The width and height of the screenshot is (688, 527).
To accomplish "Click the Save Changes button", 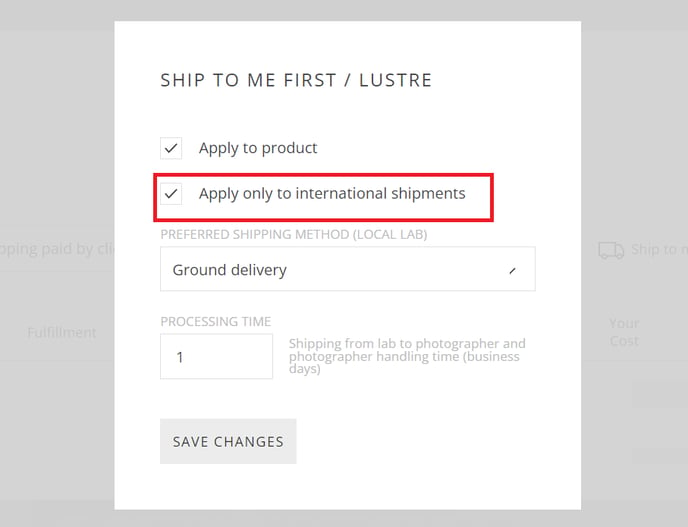I will [x=228, y=441].
